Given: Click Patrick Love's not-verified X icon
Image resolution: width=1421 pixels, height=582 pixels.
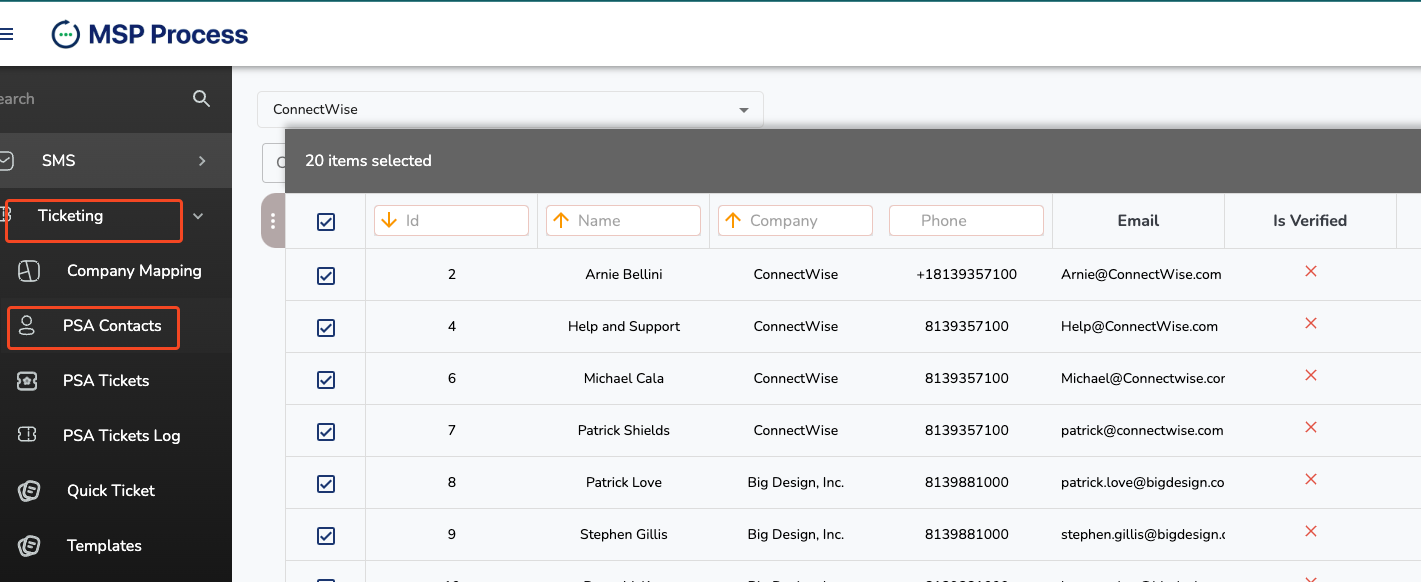Looking at the screenshot, I should (x=1311, y=480).
